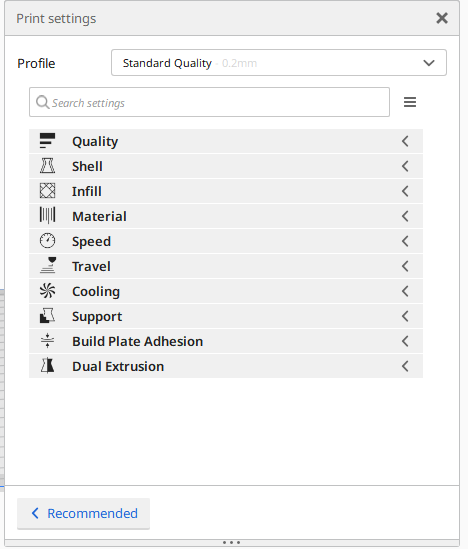Click the Dual Extrusion icon
The width and height of the screenshot is (468, 549).
(47, 366)
